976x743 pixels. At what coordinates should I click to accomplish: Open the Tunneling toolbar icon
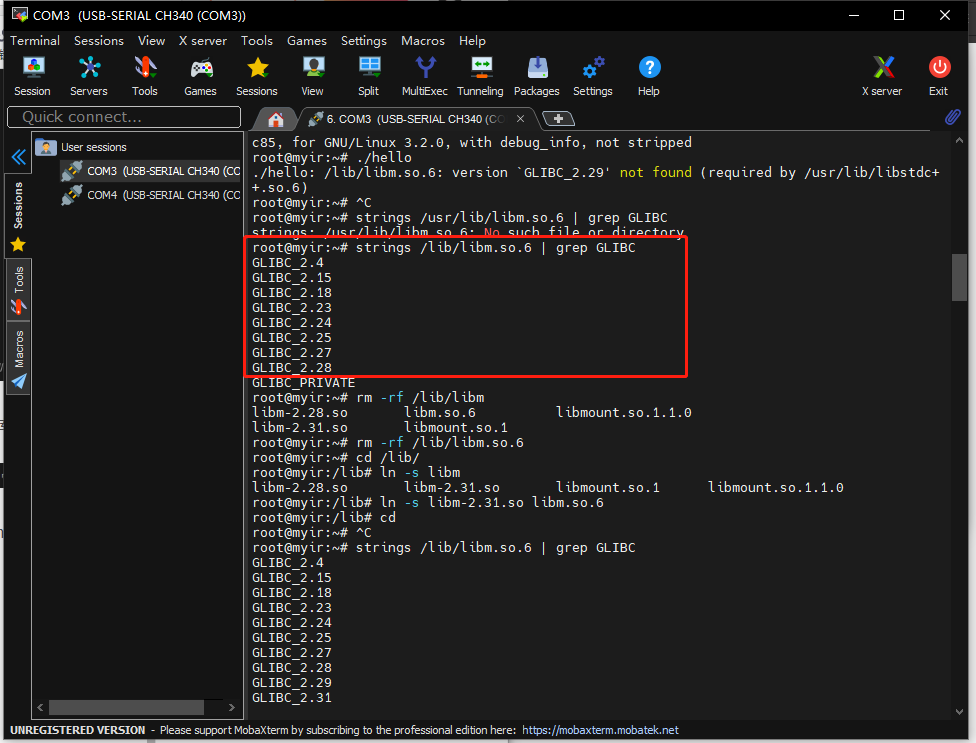(x=481, y=76)
